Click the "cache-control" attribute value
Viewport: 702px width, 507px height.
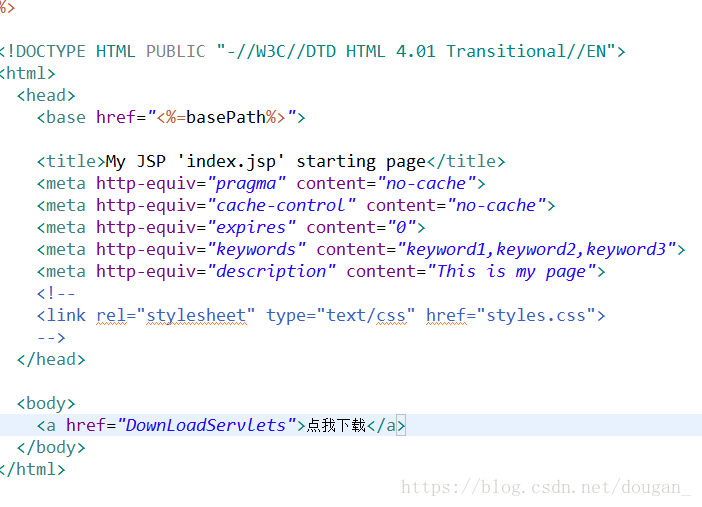[x=281, y=206]
